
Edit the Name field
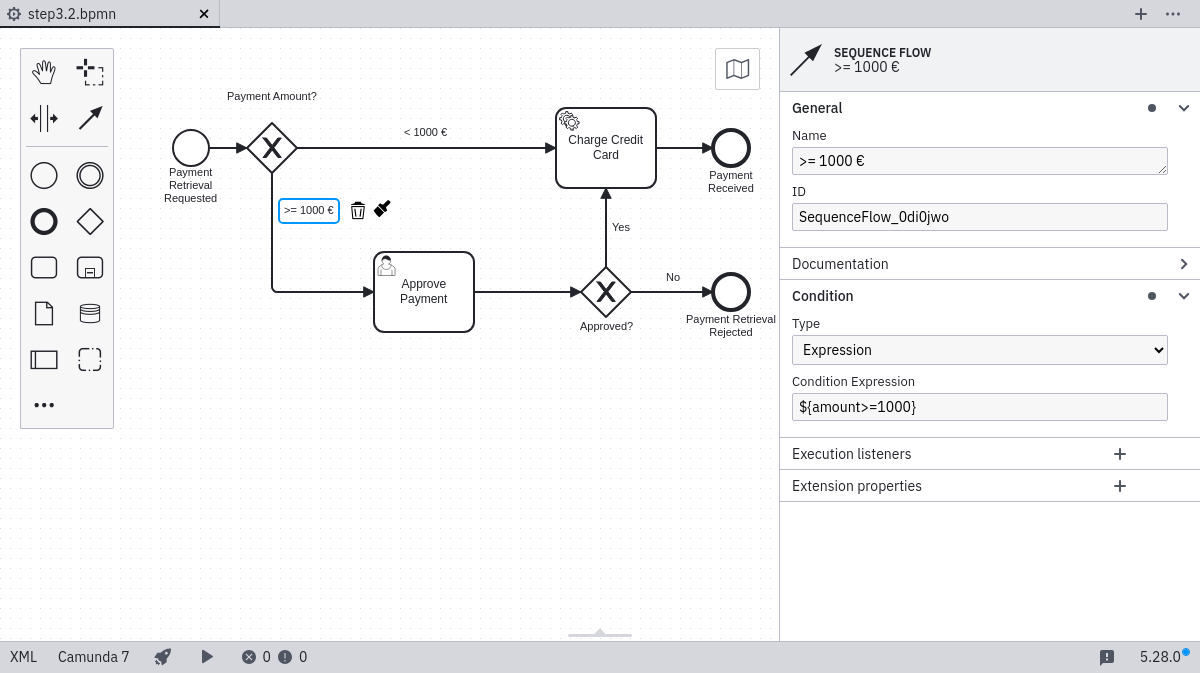click(x=980, y=161)
